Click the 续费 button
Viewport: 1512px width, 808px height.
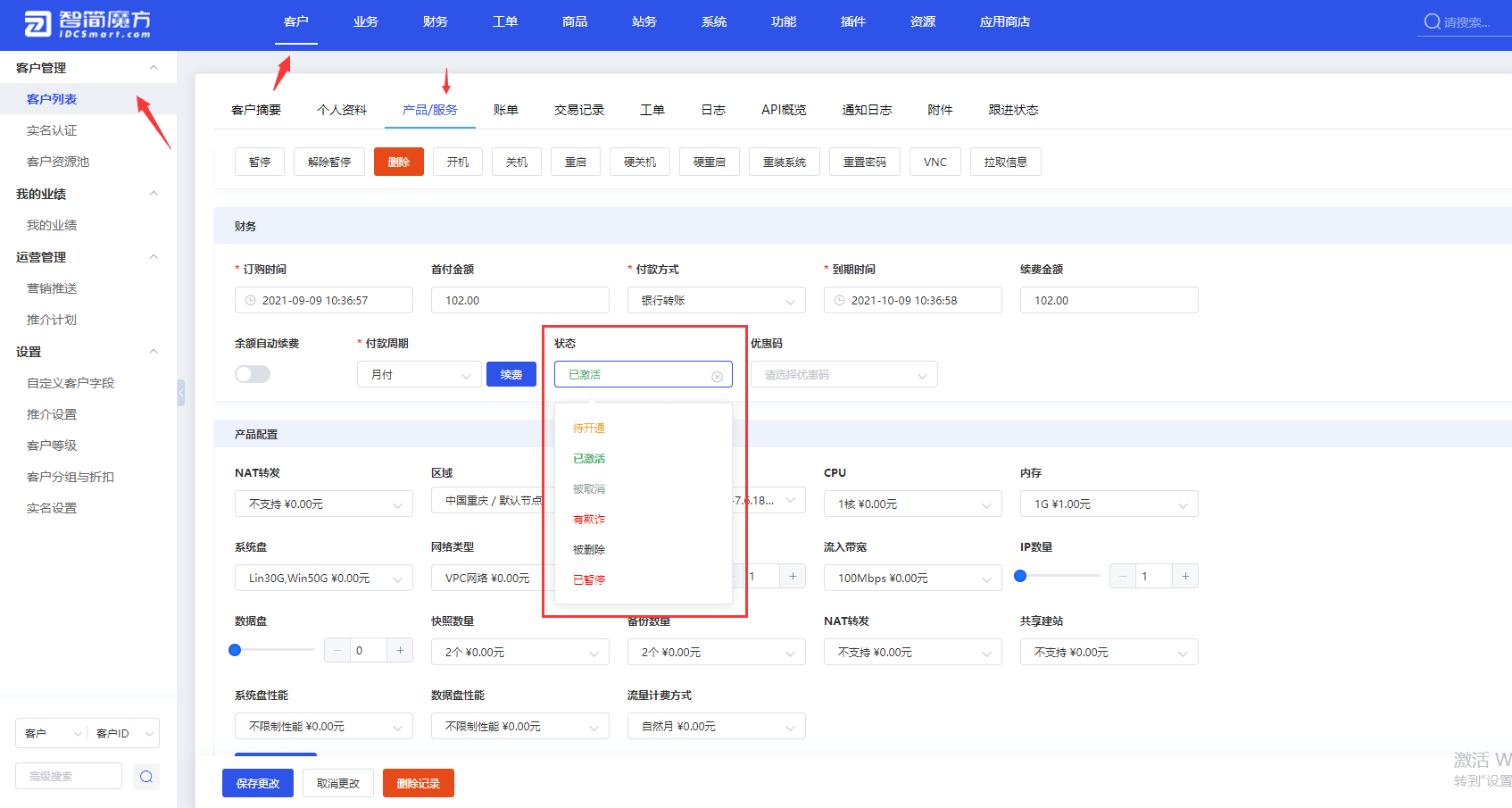(511, 374)
